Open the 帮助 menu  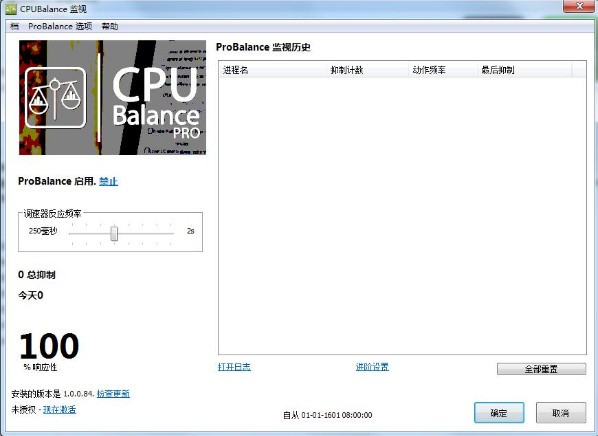coord(110,26)
